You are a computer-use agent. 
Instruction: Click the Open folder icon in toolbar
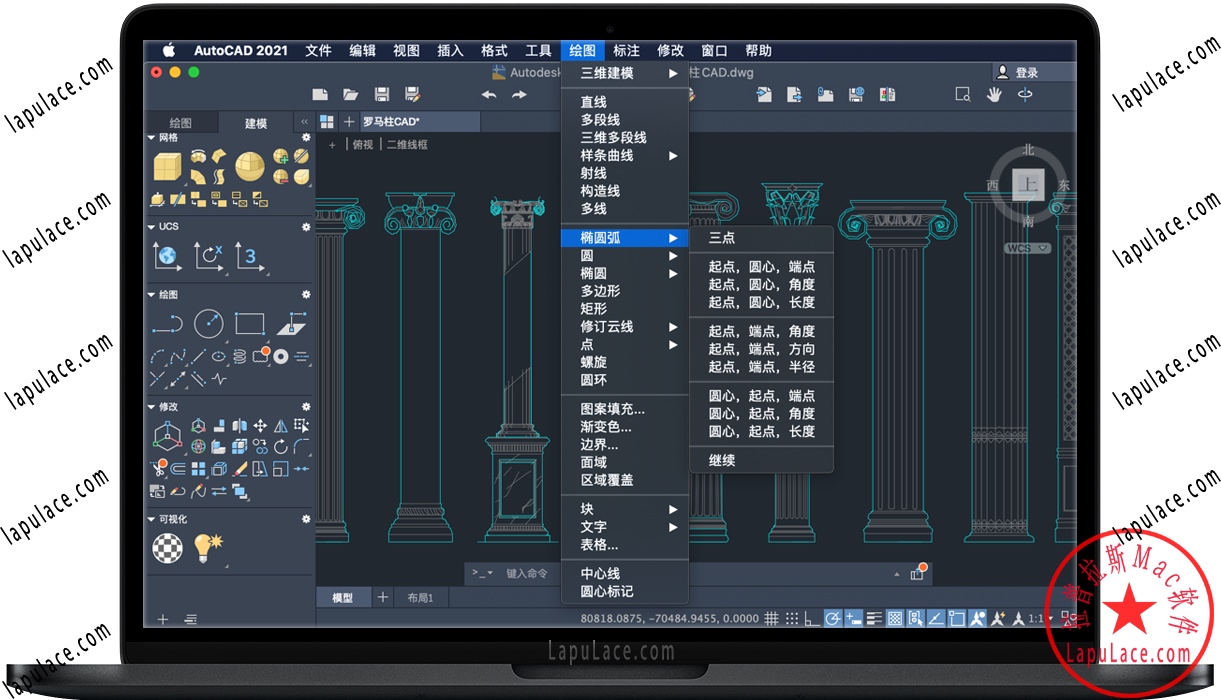coord(351,95)
